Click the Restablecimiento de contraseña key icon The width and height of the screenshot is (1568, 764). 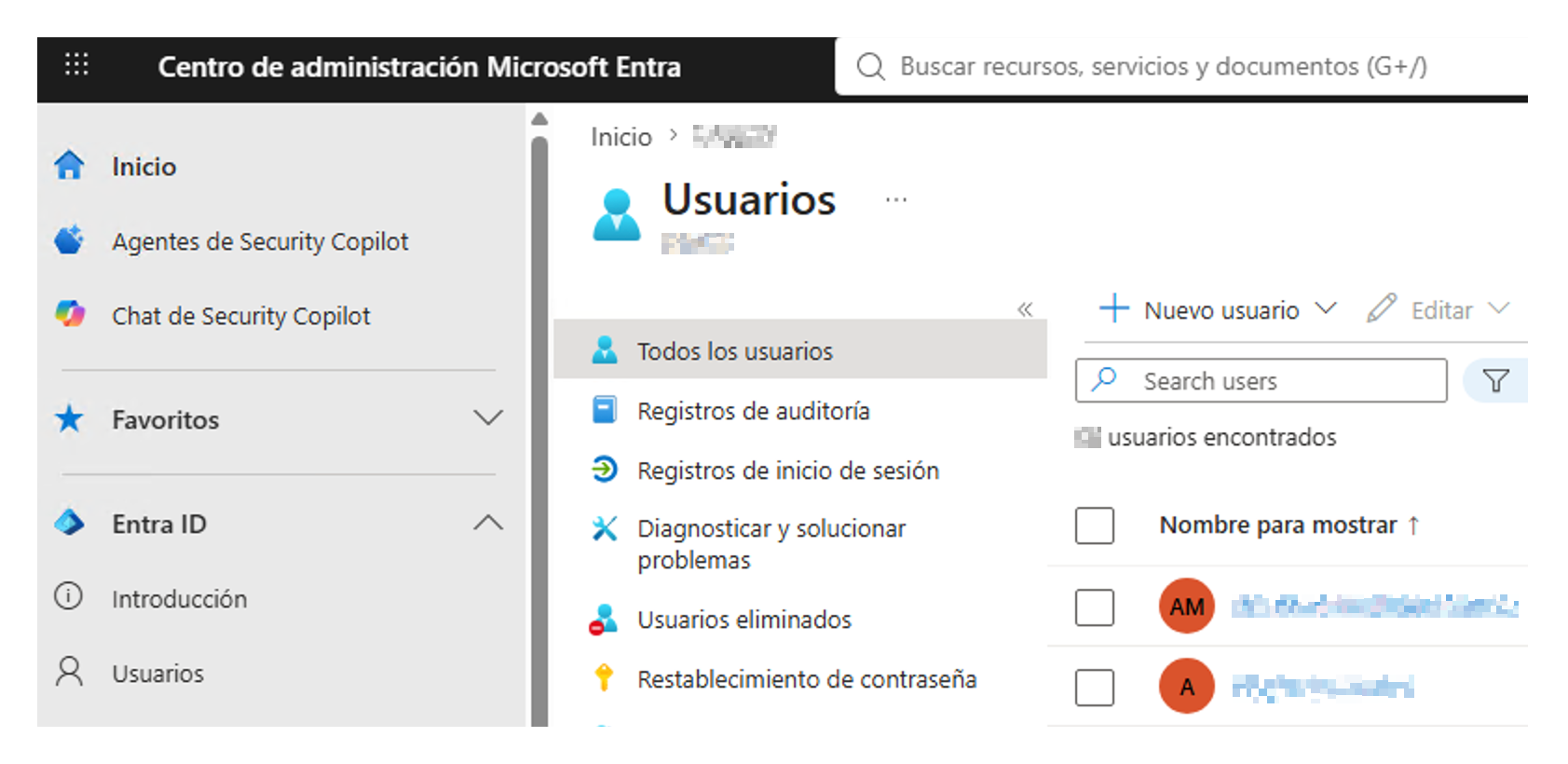[x=604, y=677]
